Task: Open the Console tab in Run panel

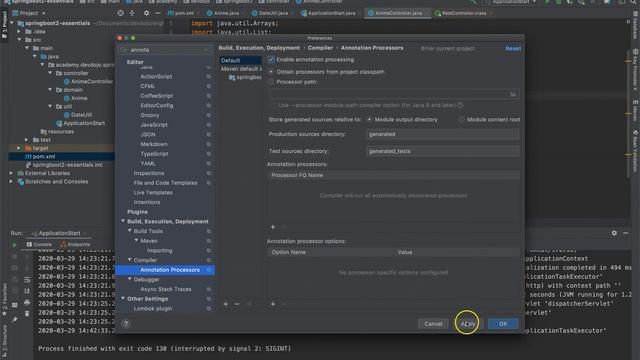Action: click(x=40, y=244)
